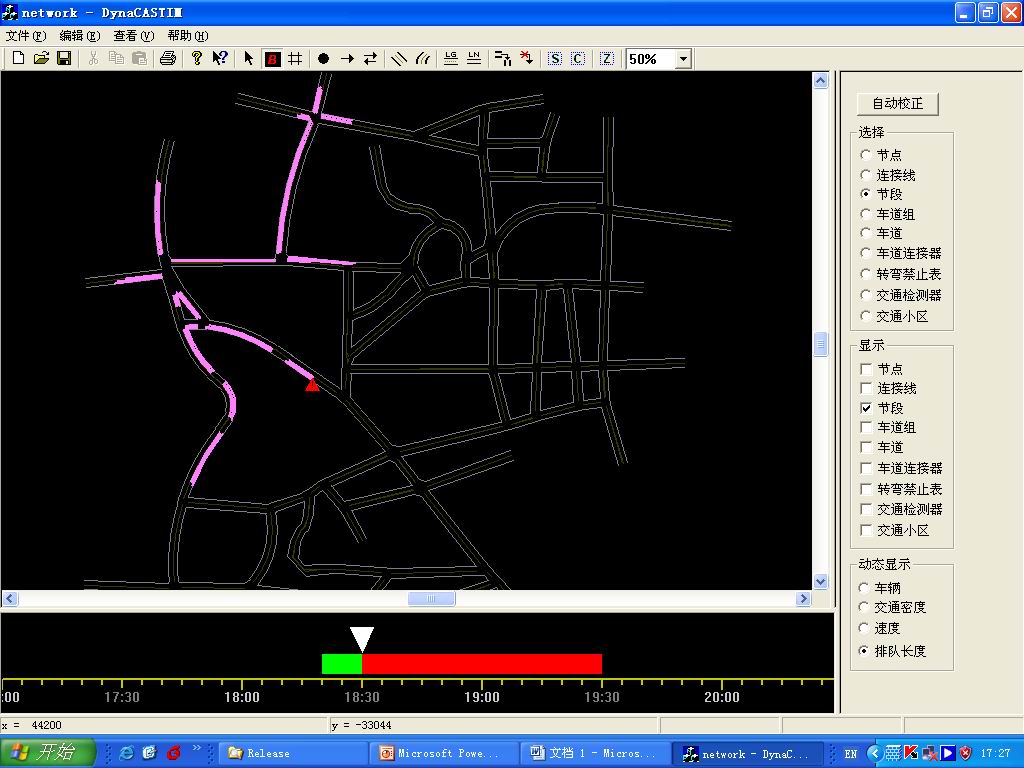Viewport: 1024px width, 768px height.
Task: Select the 节段 radio in 选择 group
Action: click(866, 194)
